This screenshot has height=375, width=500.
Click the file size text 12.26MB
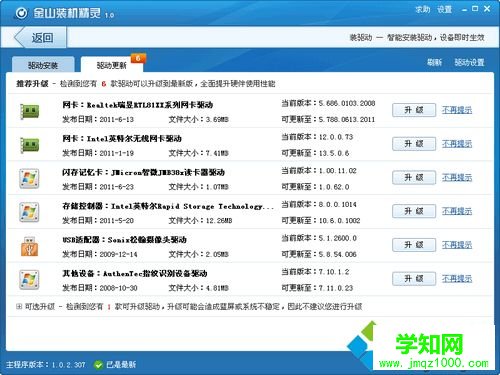219,221
